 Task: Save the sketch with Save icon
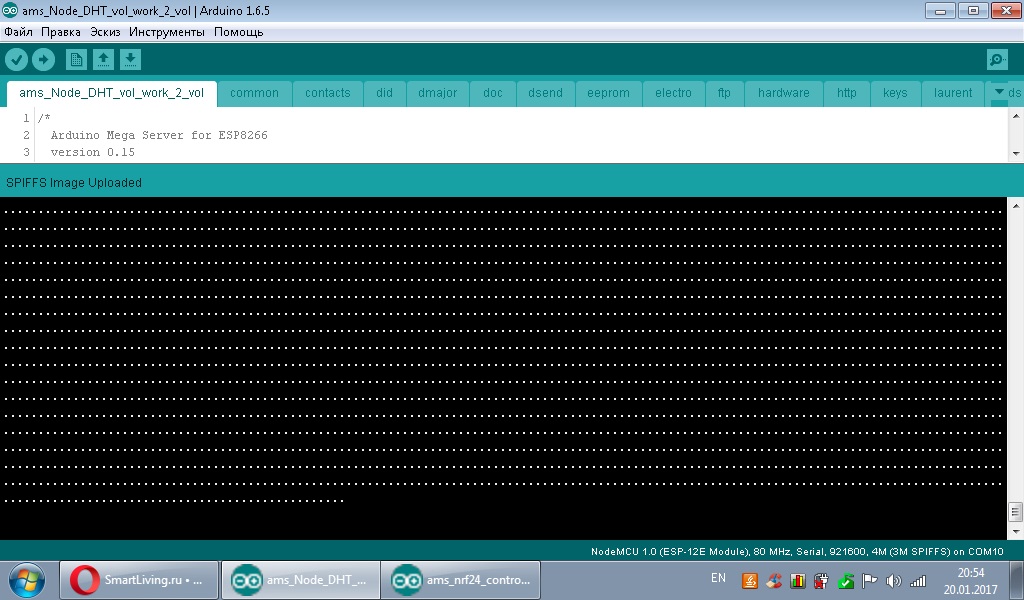tap(130, 60)
